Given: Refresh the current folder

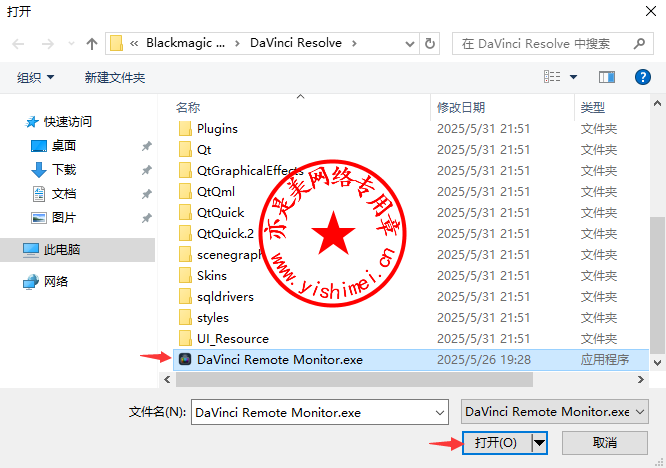Looking at the screenshot, I should pyautogui.click(x=430, y=43).
